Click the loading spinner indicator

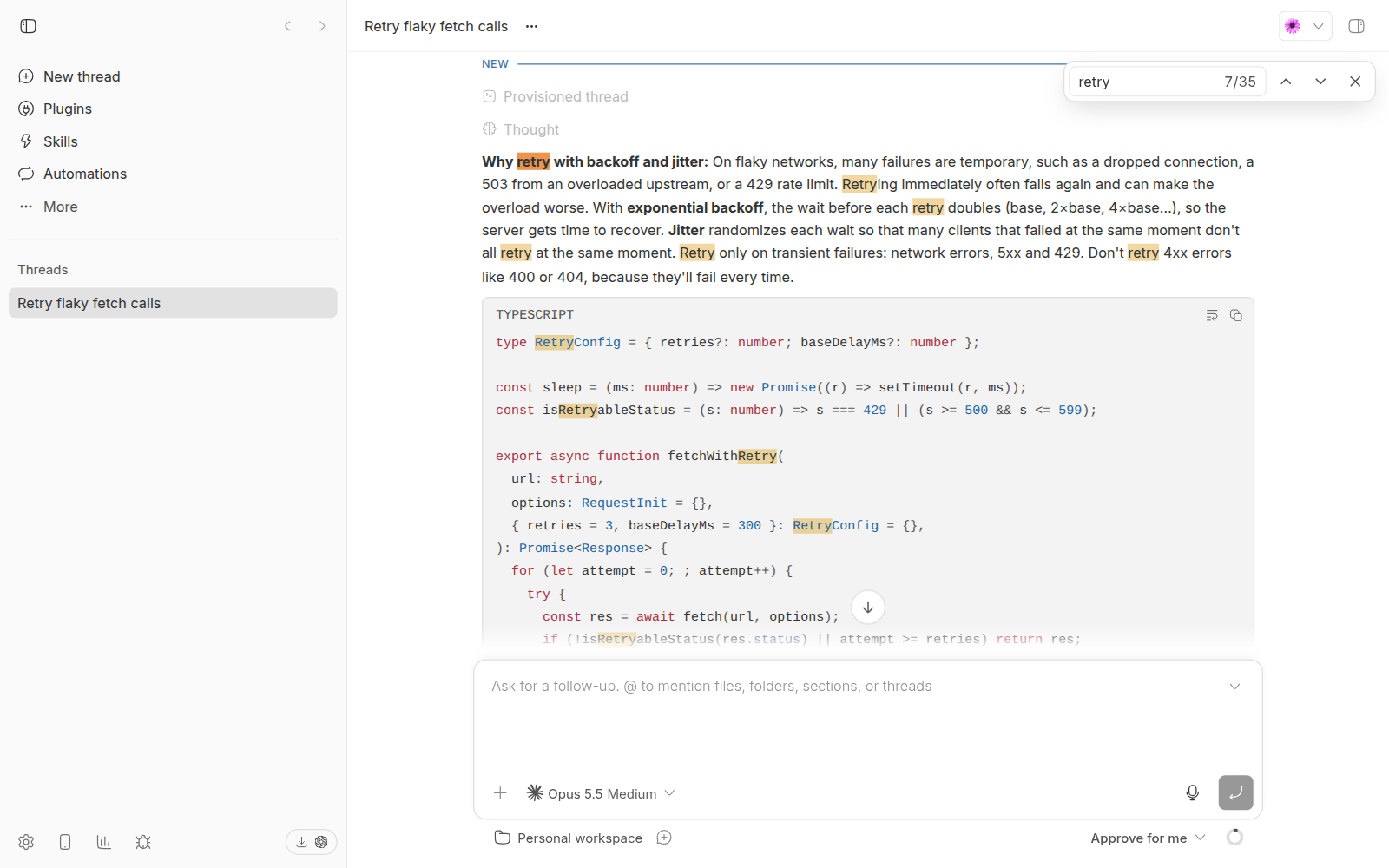(x=1234, y=838)
